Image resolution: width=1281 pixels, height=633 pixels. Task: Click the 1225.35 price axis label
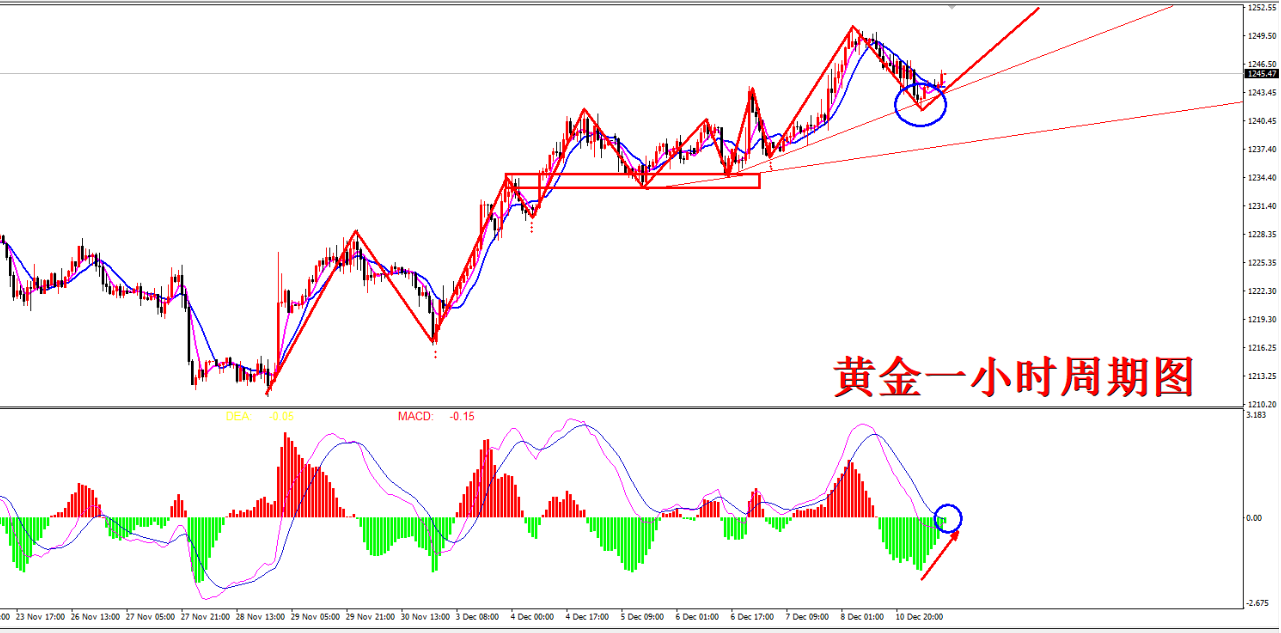pyautogui.click(x=1262, y=263)
